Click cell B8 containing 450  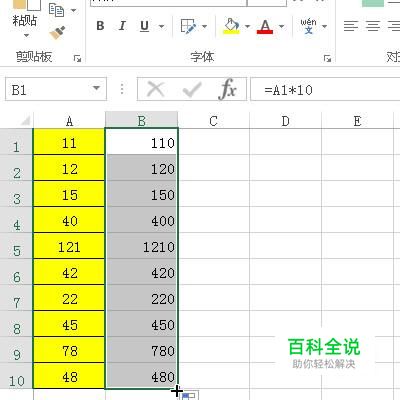pyautogui.click(x=142, y=324)
